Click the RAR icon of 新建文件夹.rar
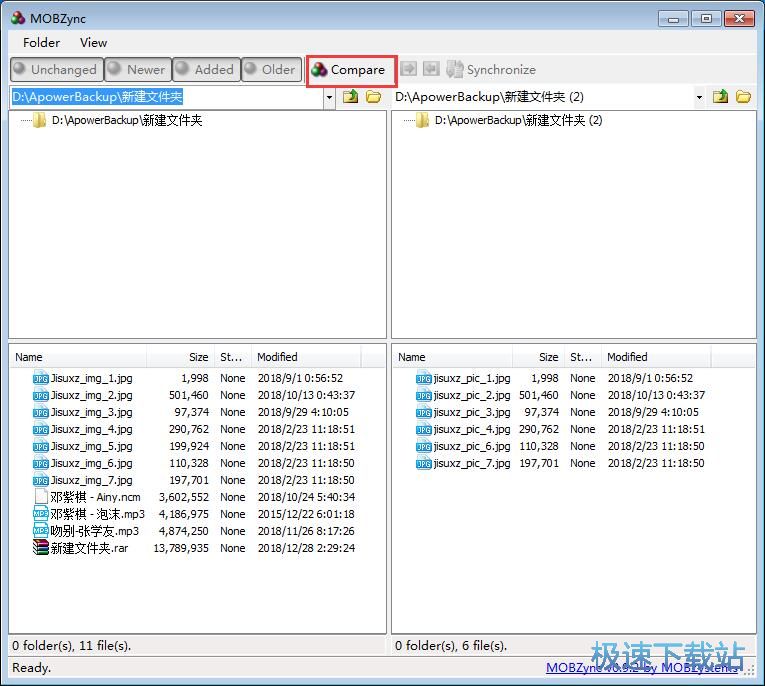This screenshot has height=686, width=765. coord(40,548)
